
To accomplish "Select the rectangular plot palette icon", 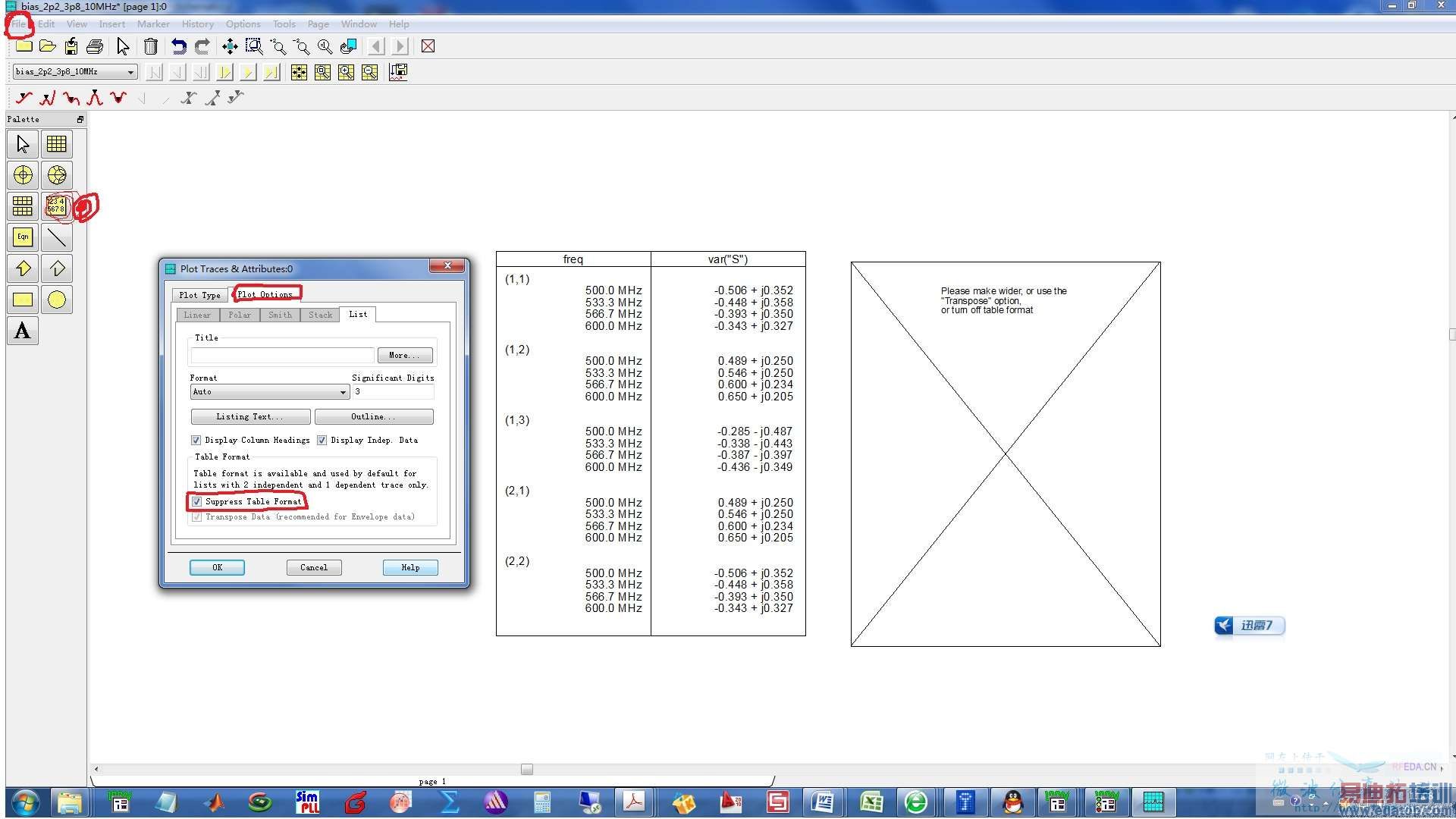I will point(57,144).
